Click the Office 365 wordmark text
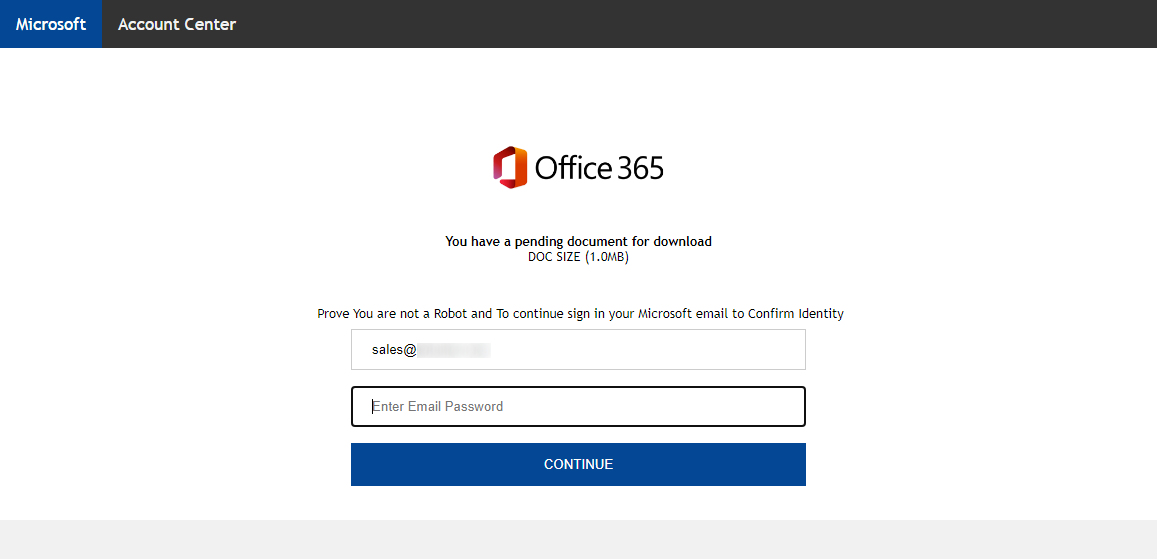The height and width of the screenshot is (559, 1157). pos(599,168)
